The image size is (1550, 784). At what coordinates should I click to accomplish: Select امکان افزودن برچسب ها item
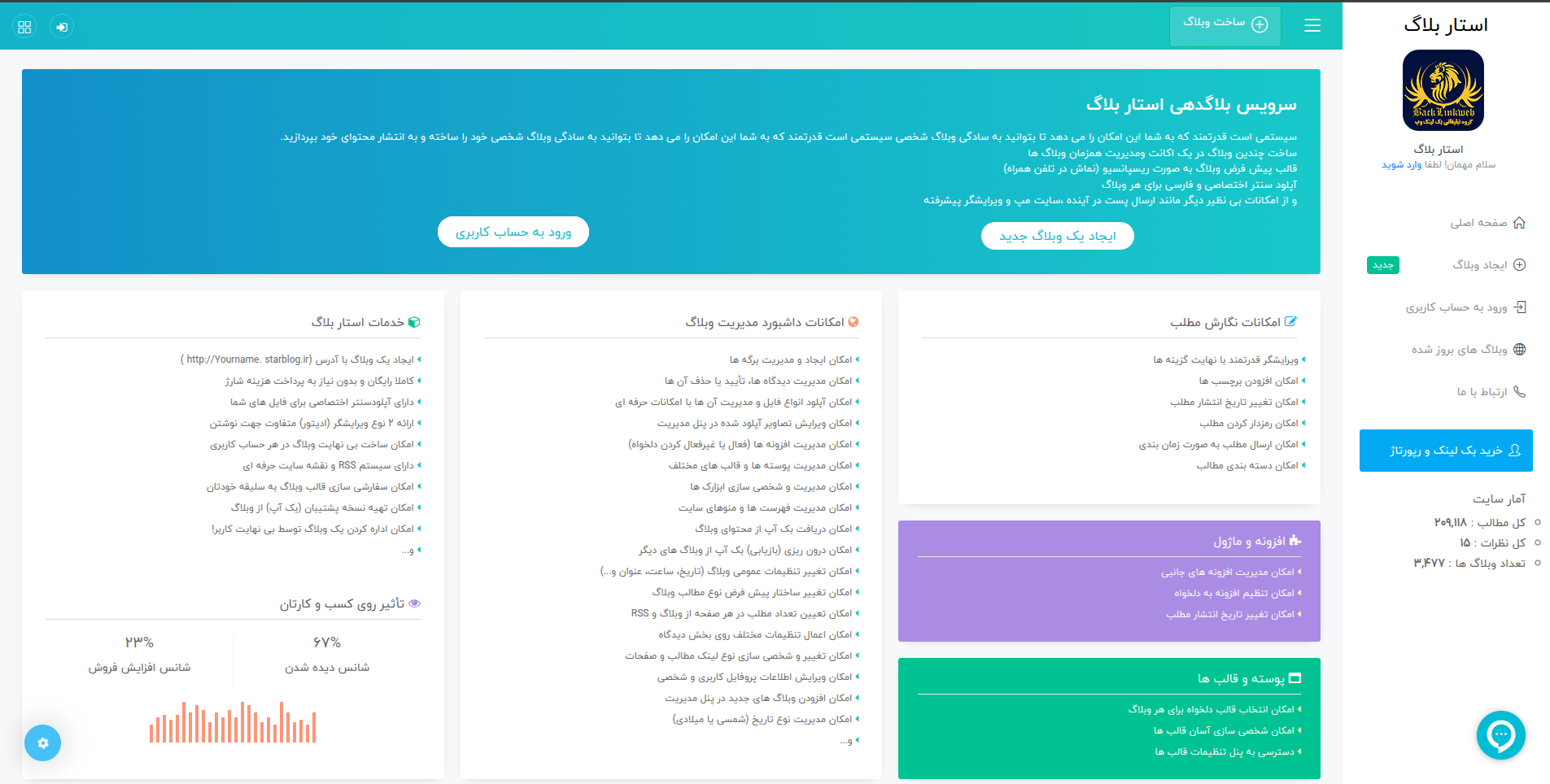1248,381
